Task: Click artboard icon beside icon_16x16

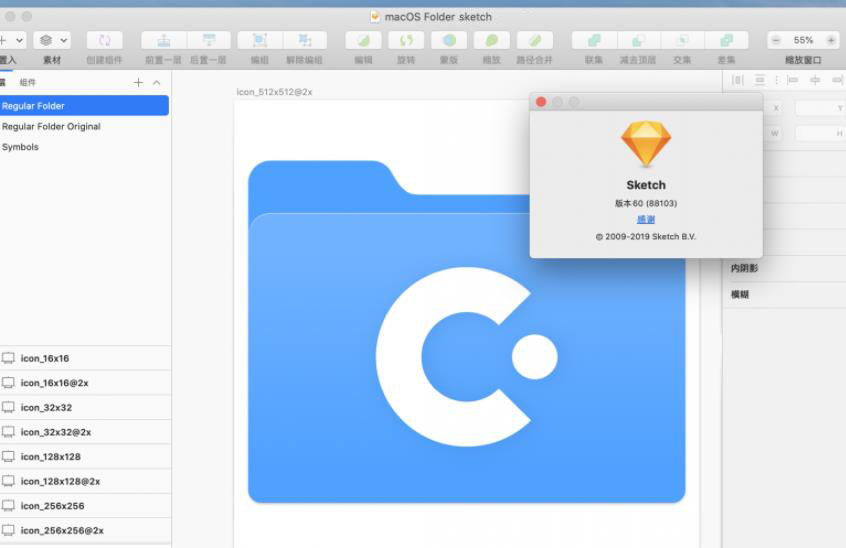Action: coord(8,358)
